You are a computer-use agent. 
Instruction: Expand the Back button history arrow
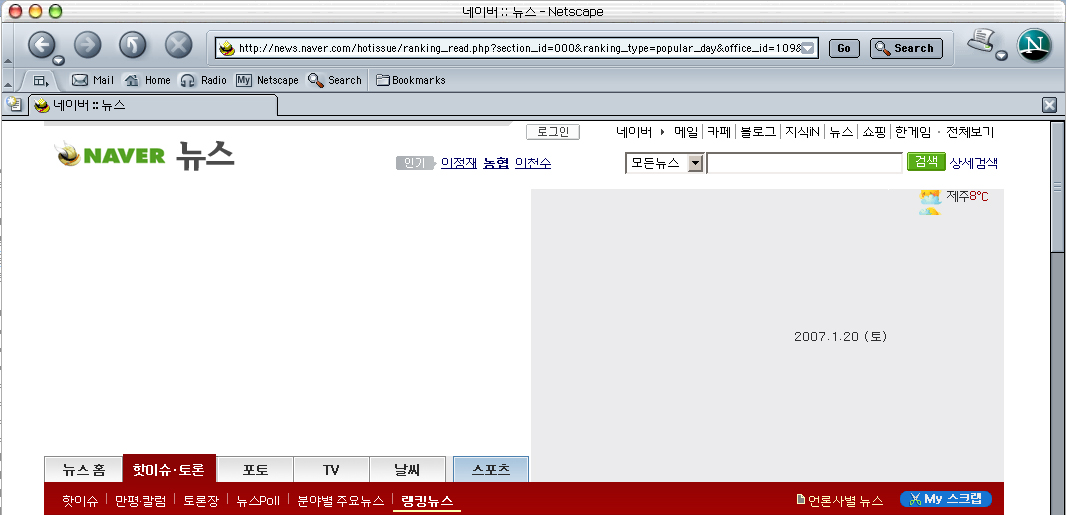[x=58, y=59]
